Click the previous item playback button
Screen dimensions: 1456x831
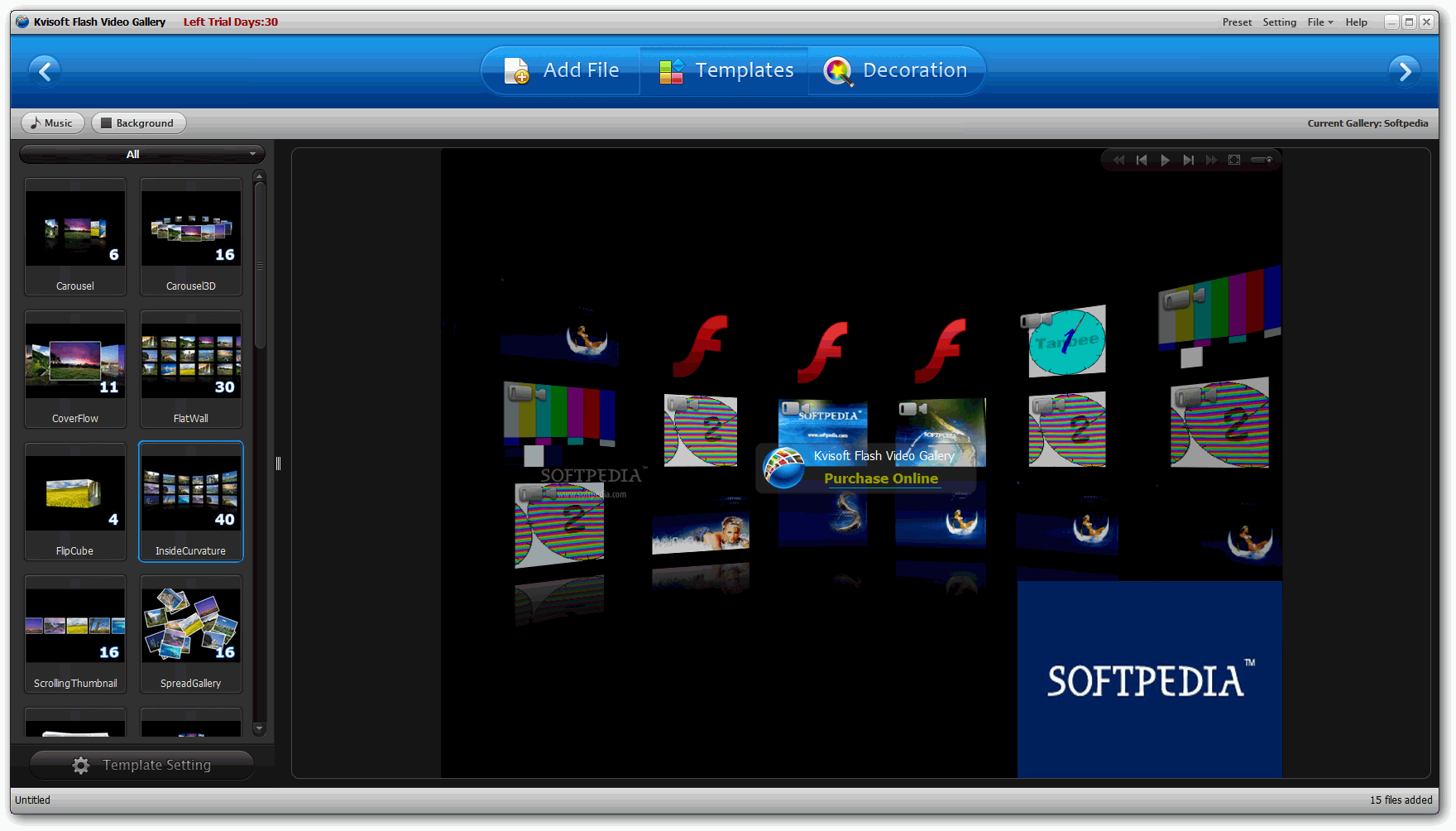coord(1142,161)
